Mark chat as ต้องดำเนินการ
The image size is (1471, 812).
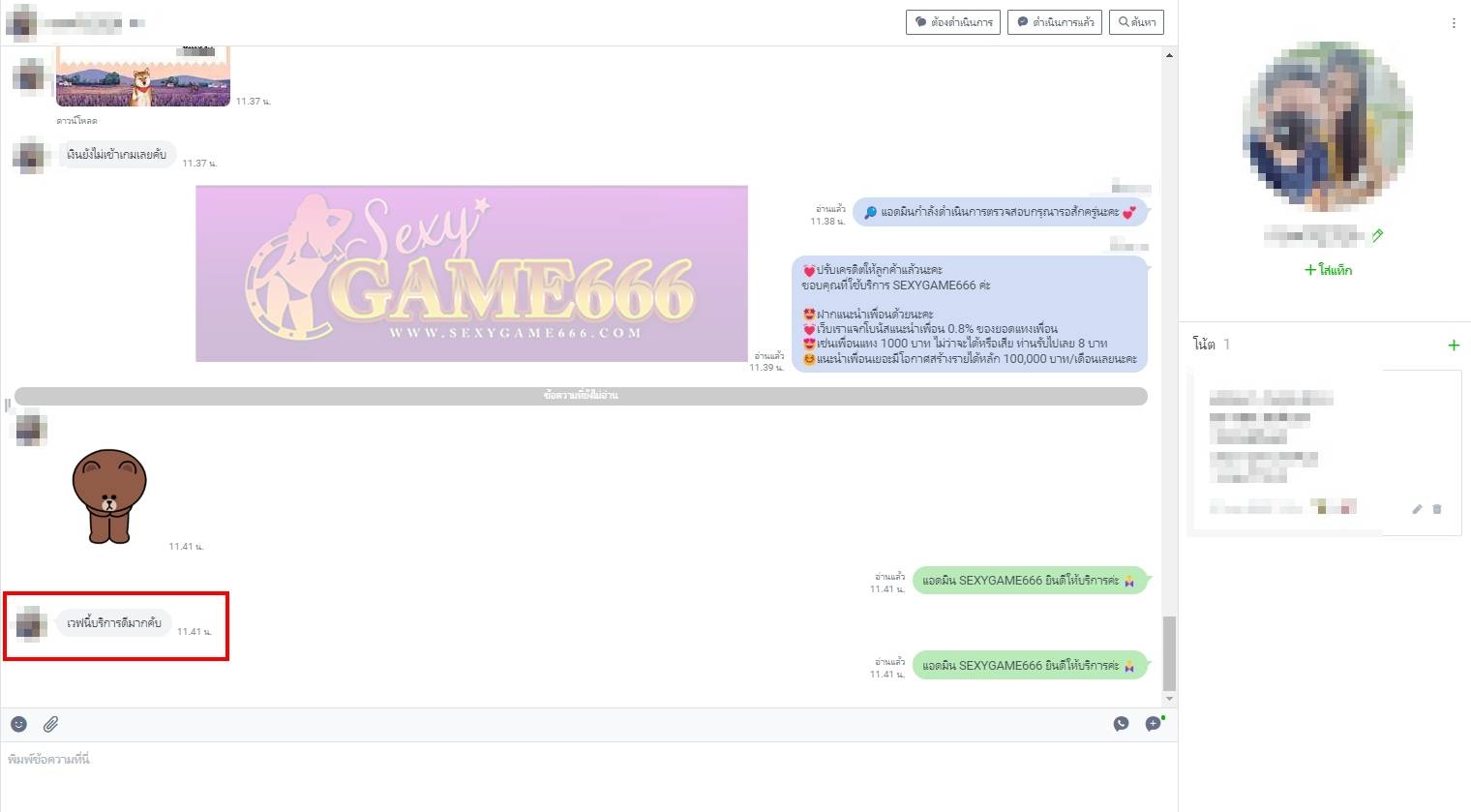click(x=953, y=22)
